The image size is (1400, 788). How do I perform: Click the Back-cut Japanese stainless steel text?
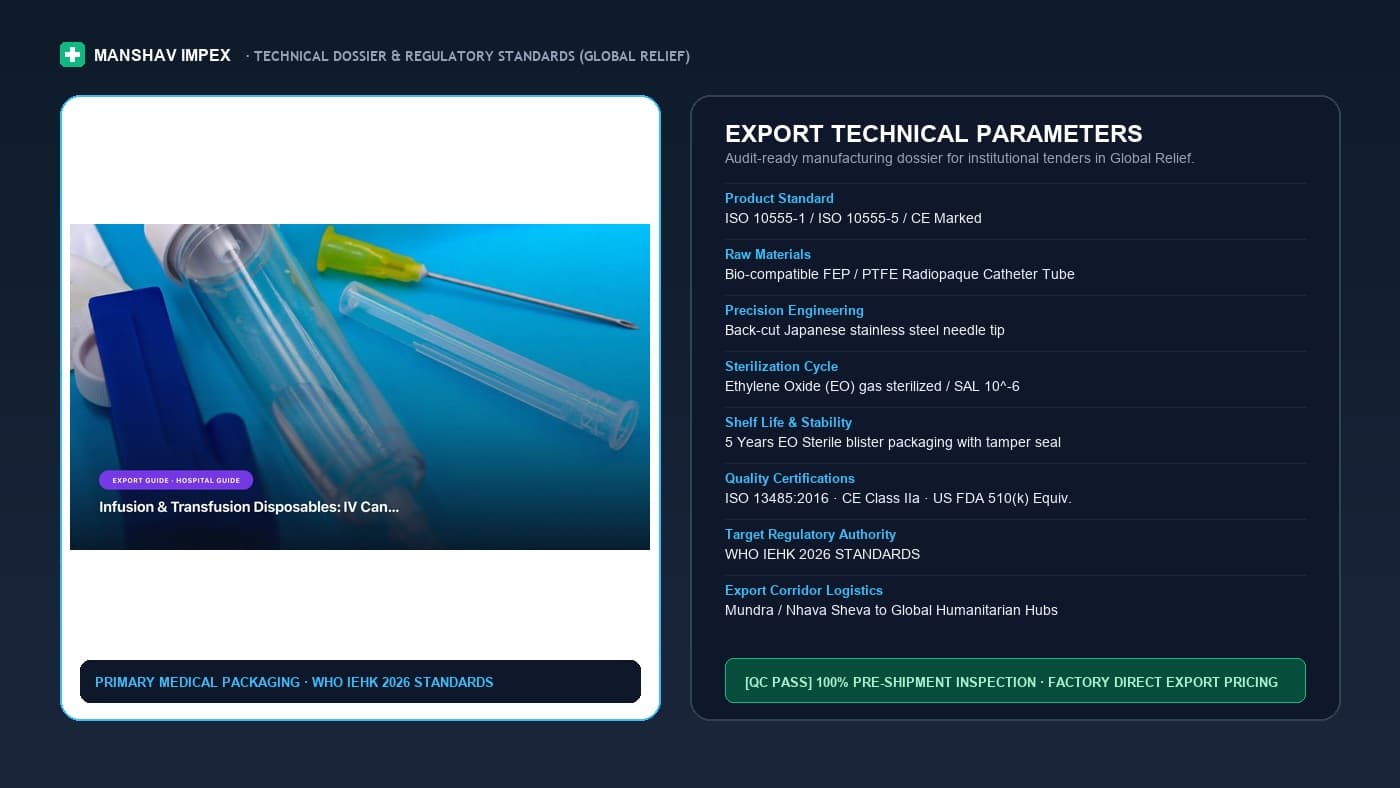[x=865, y=330]
